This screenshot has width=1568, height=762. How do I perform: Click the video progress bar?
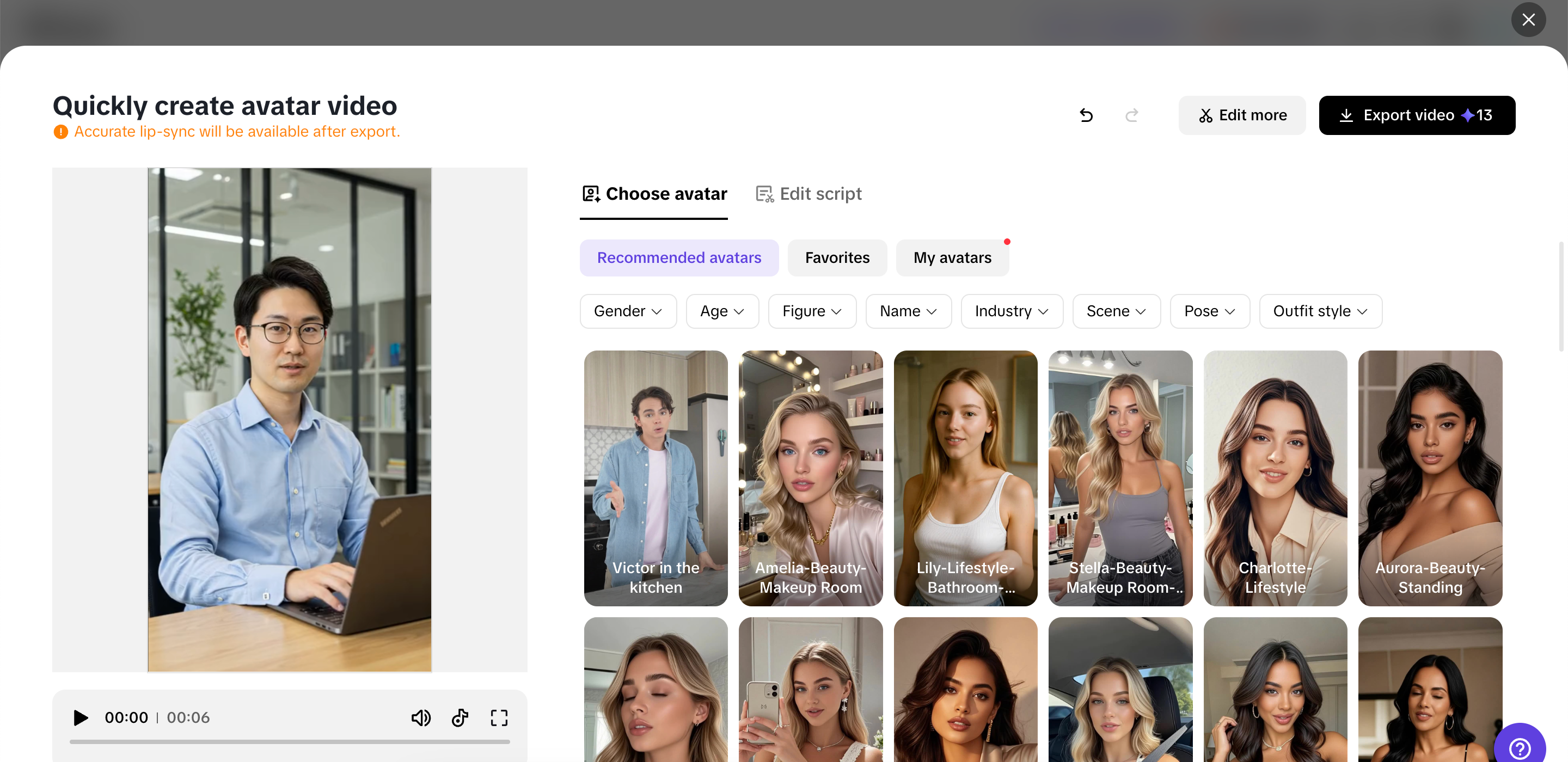coord(290,741)
